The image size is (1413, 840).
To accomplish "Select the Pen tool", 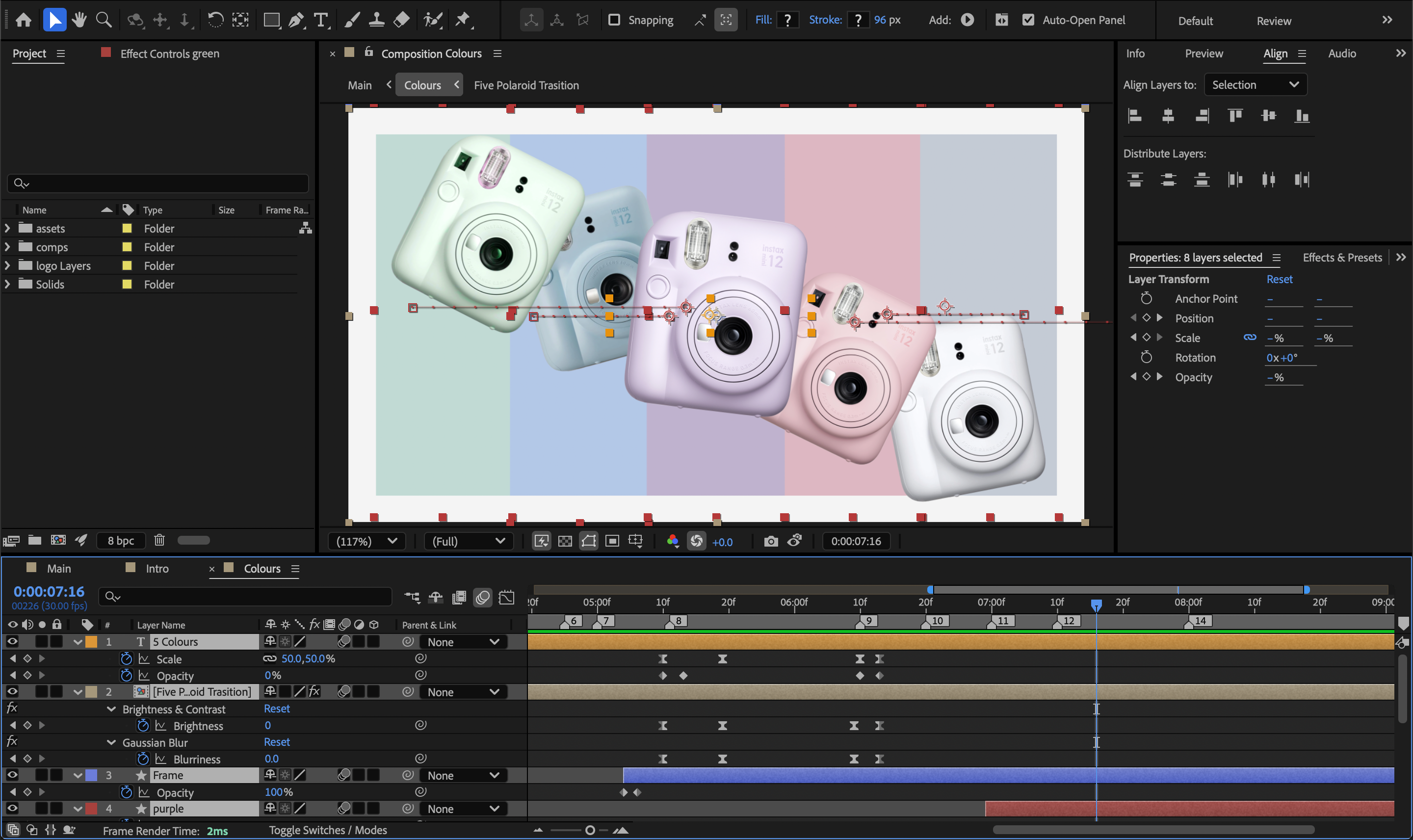I will pyautogui.click(x=295, y=20).
